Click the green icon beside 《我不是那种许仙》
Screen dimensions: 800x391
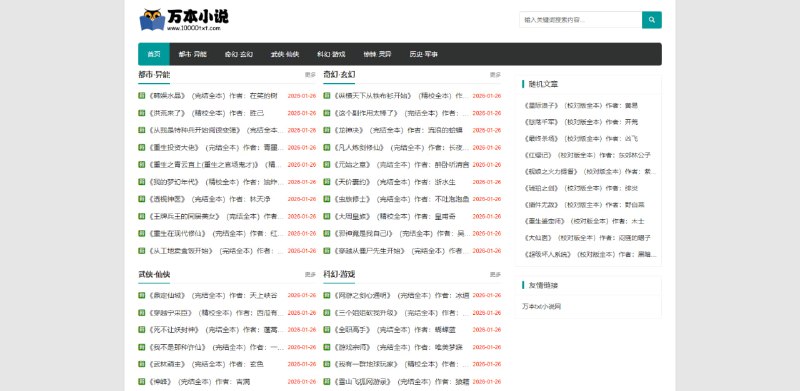141,347
